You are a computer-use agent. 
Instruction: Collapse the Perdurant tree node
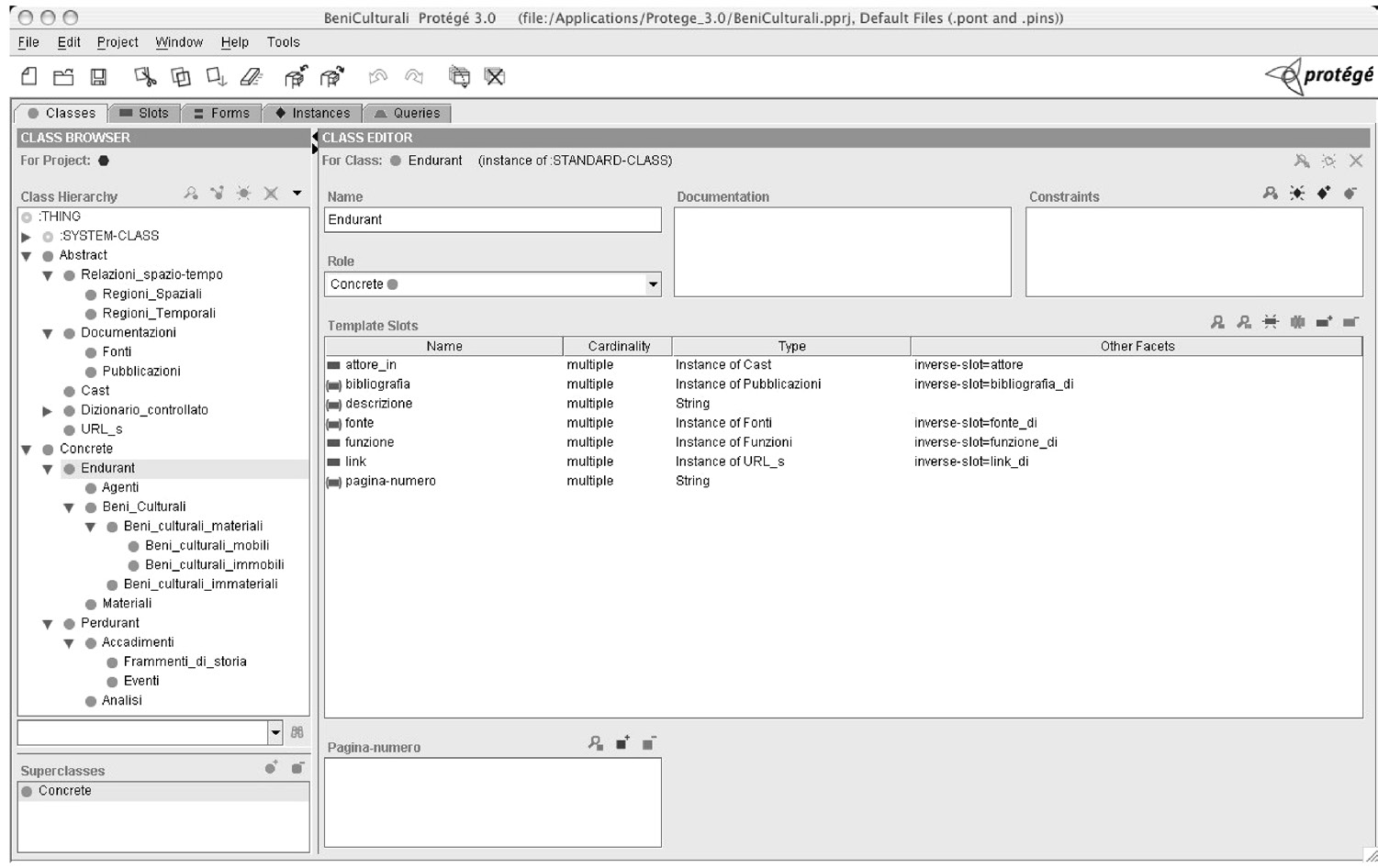coord(48,624)
